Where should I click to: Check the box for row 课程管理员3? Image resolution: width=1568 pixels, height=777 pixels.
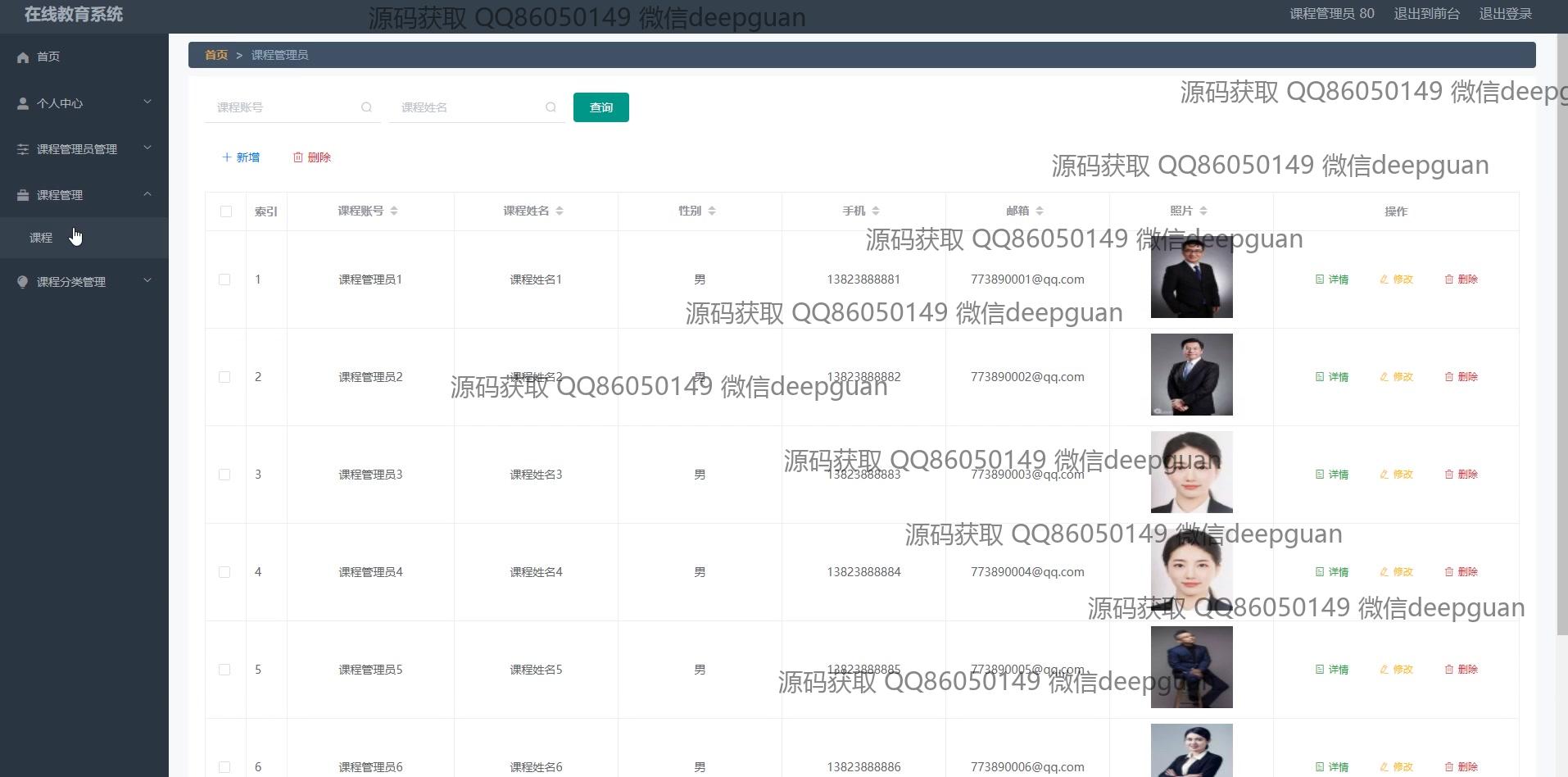pos(224,475)
